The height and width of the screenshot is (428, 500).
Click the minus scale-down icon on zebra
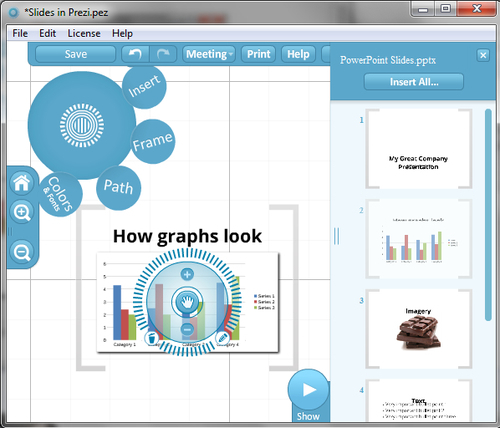187,329
